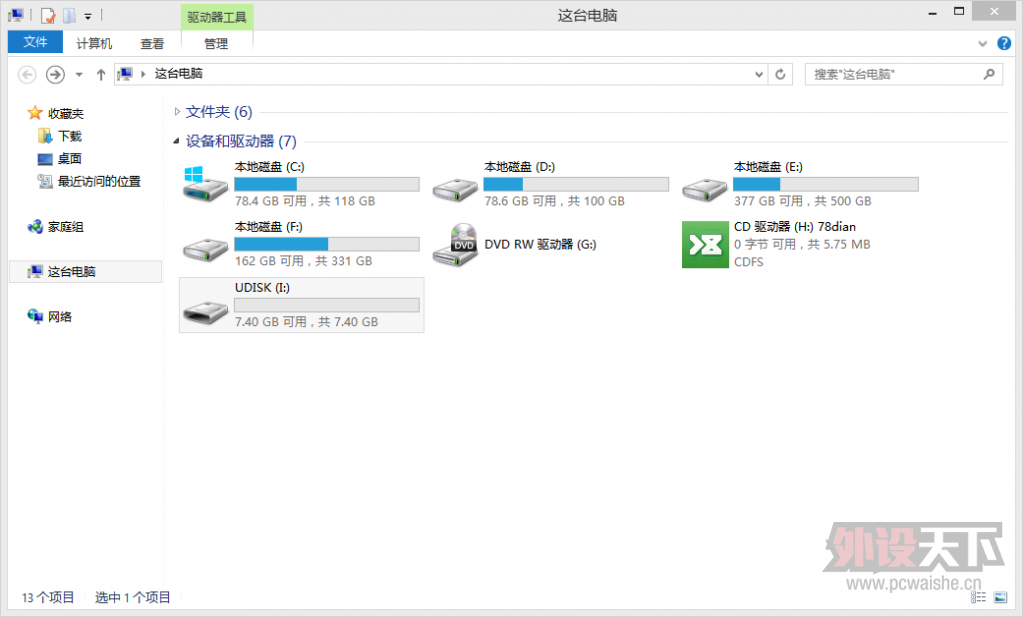Select the UDISK I: removable drive
The image size is (1023, 617).
click(301, 305)
